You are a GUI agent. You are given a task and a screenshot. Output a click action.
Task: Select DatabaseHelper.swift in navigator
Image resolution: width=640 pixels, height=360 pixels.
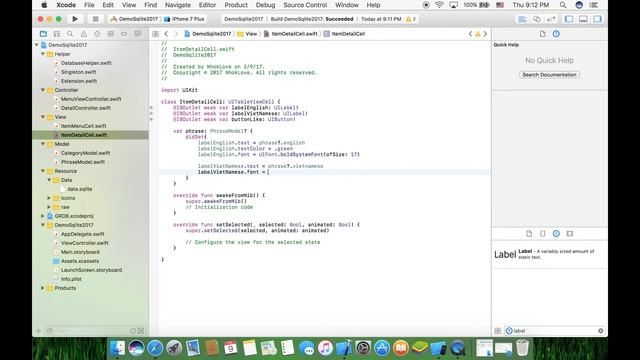pyautogui.click(x=86, y=63)
